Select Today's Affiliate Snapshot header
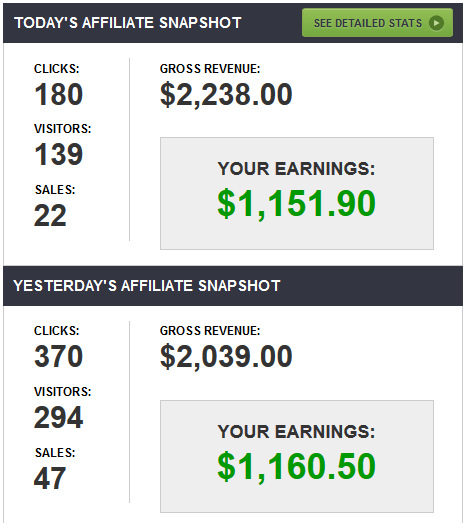Image resolution: width=466 pixels, height=523 pixels. (128, 23)
